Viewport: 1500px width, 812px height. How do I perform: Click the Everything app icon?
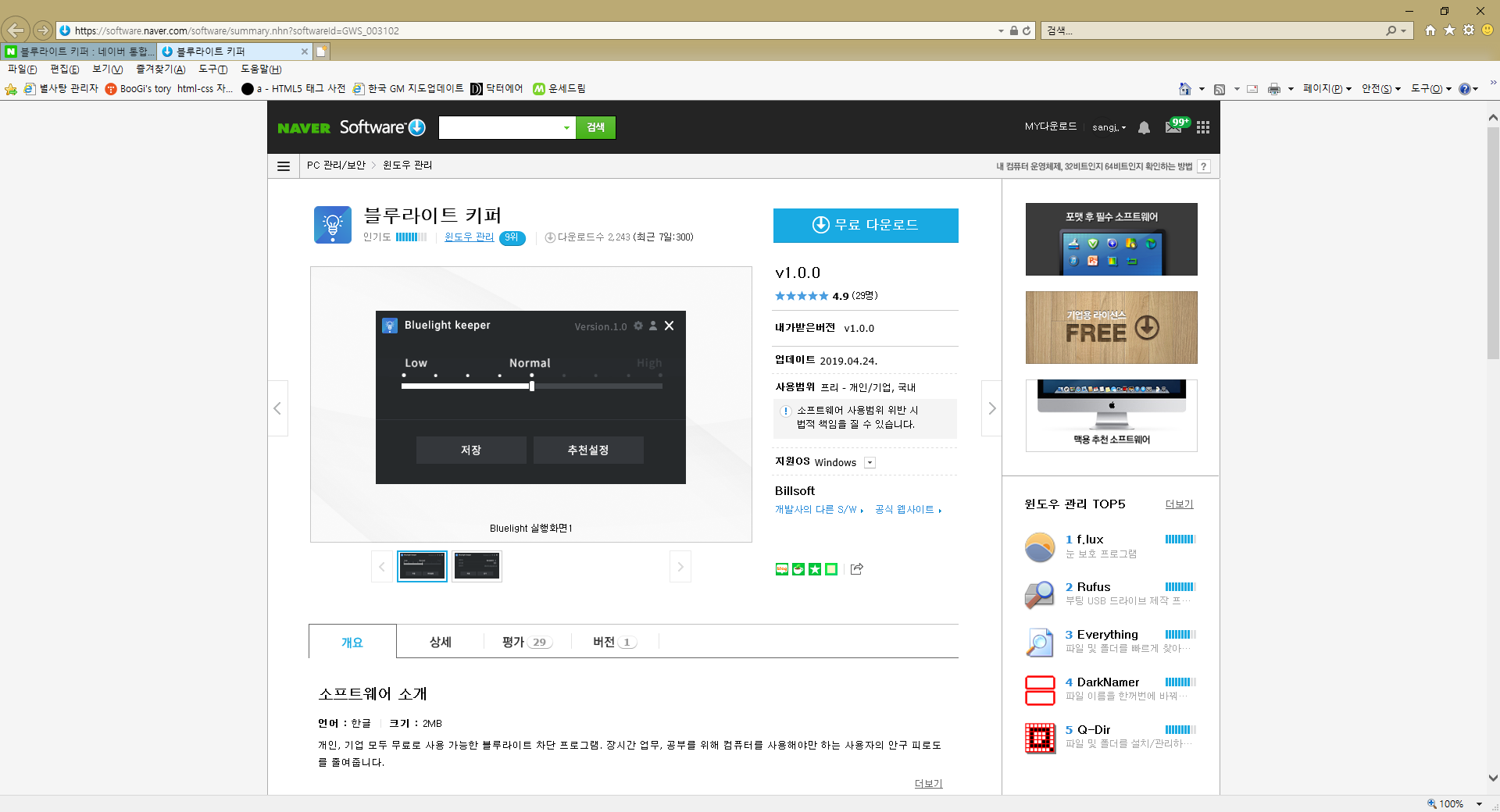click(1040, 642)
